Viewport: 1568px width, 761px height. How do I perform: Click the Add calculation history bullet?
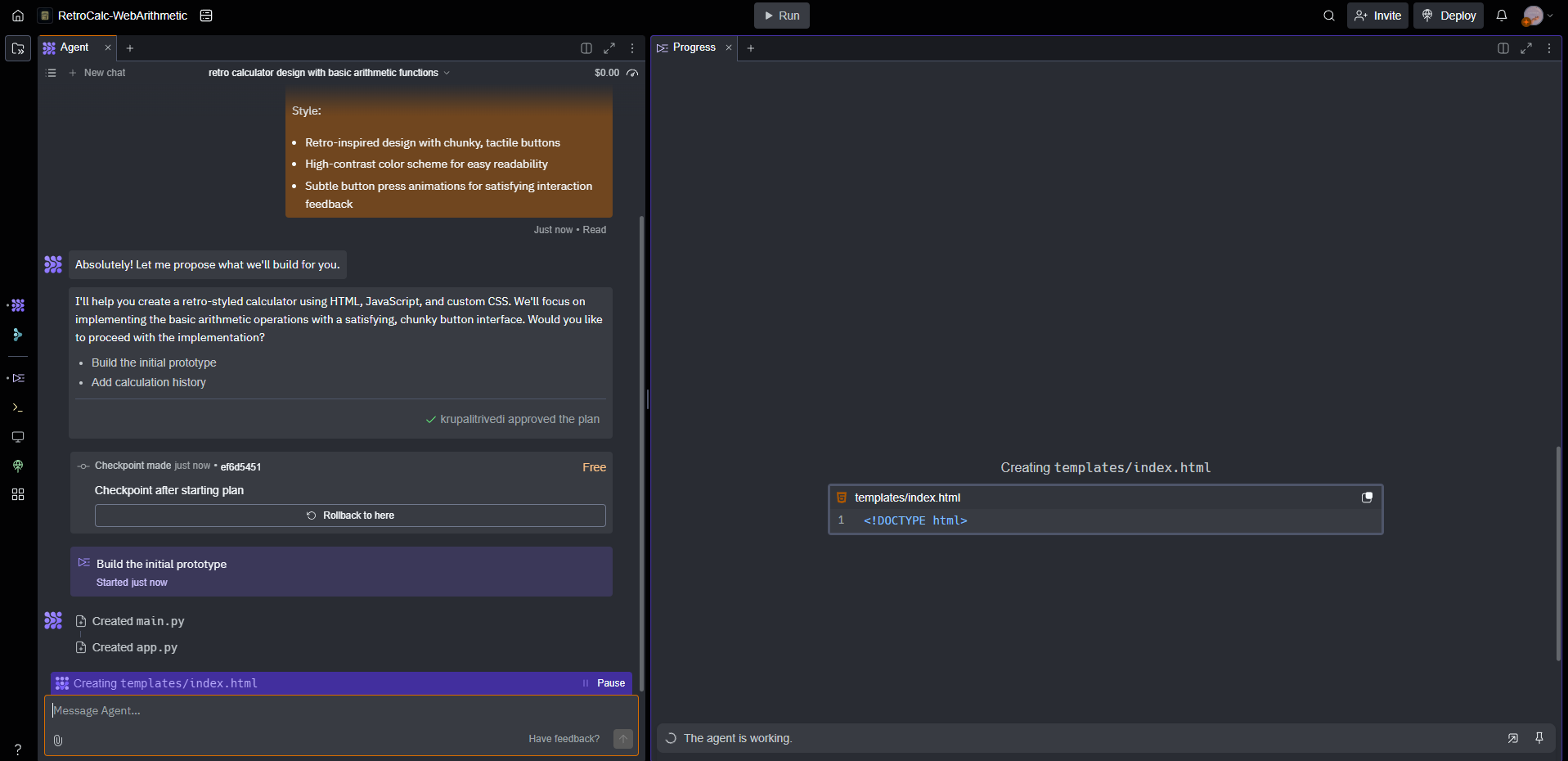click(149, 382)
